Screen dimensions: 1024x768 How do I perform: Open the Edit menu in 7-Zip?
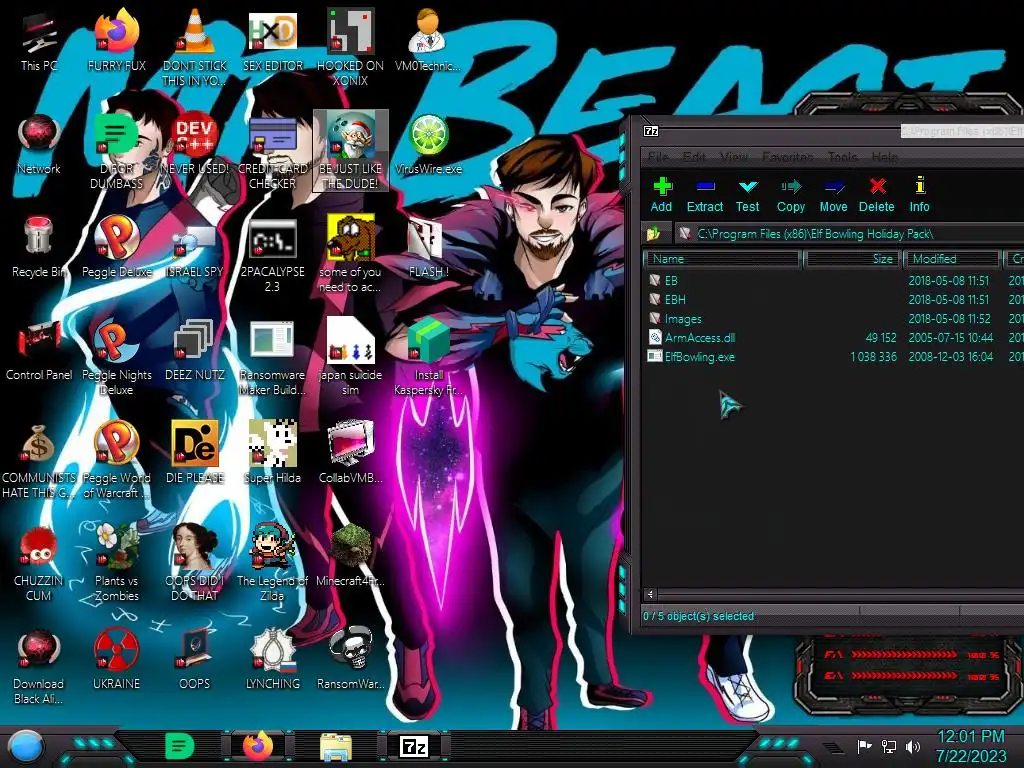point(694,157)
